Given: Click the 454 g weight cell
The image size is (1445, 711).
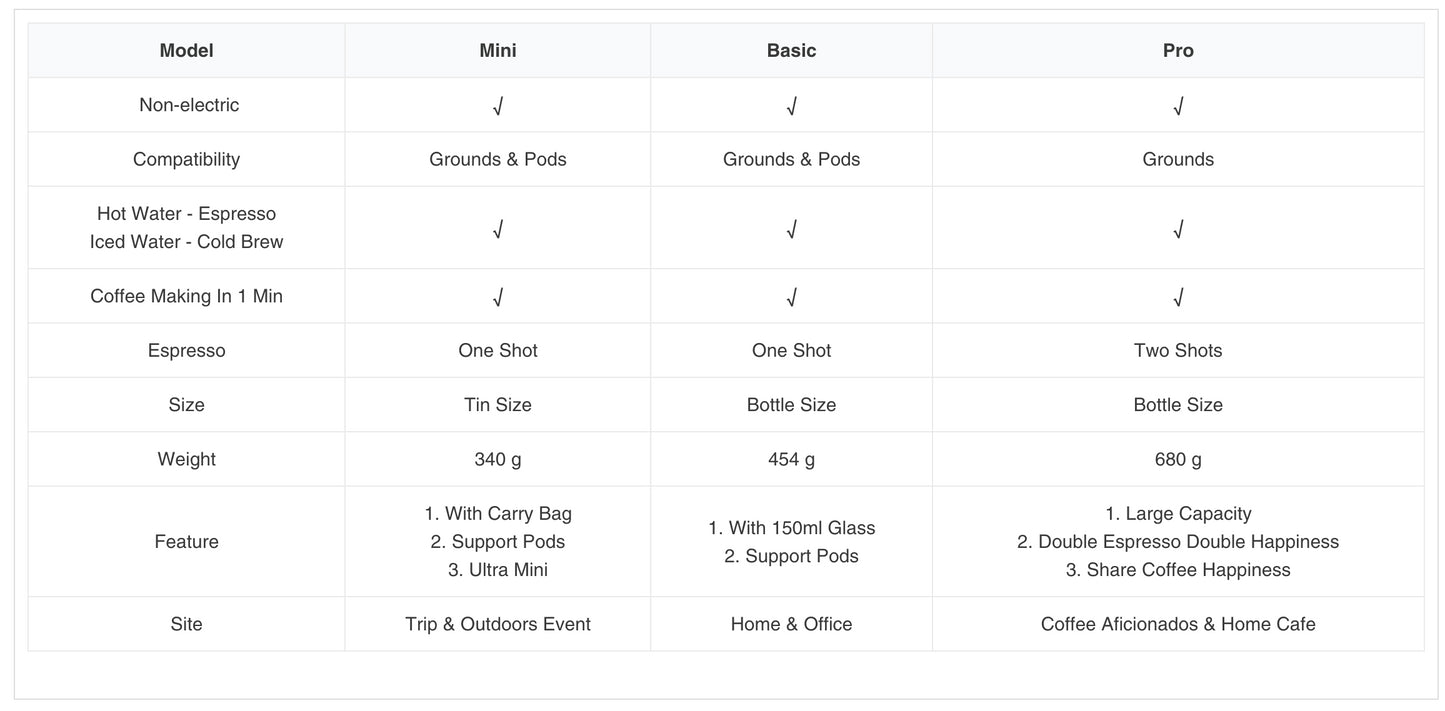Looking at the screenshot, I should (x=791, y=460).
